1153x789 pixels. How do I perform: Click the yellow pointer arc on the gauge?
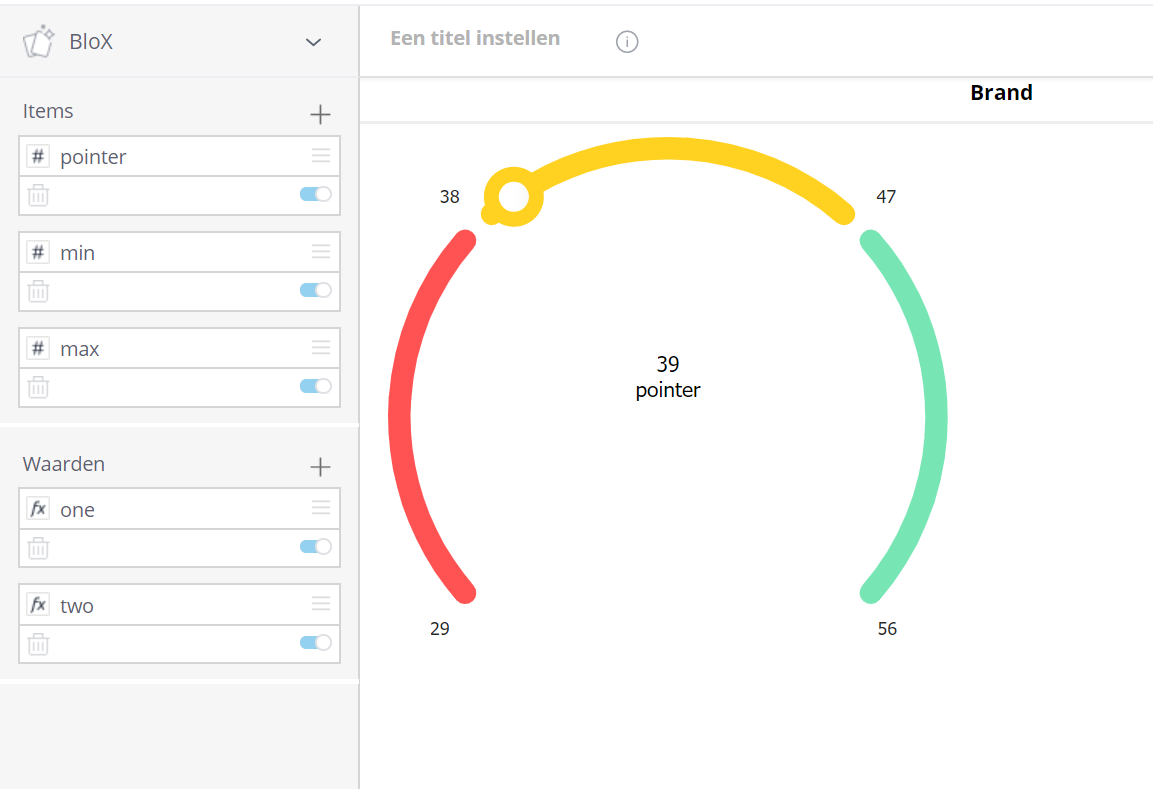[670, 150]
